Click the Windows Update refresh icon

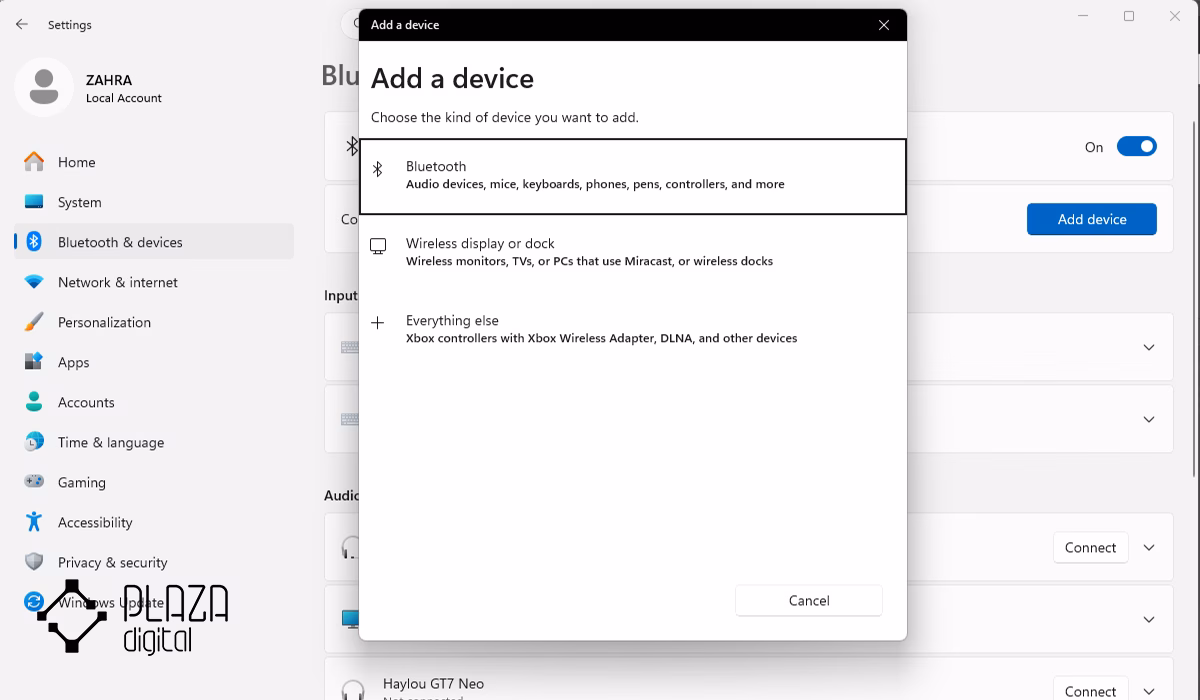pyautogui.click(x=34, y=601)
